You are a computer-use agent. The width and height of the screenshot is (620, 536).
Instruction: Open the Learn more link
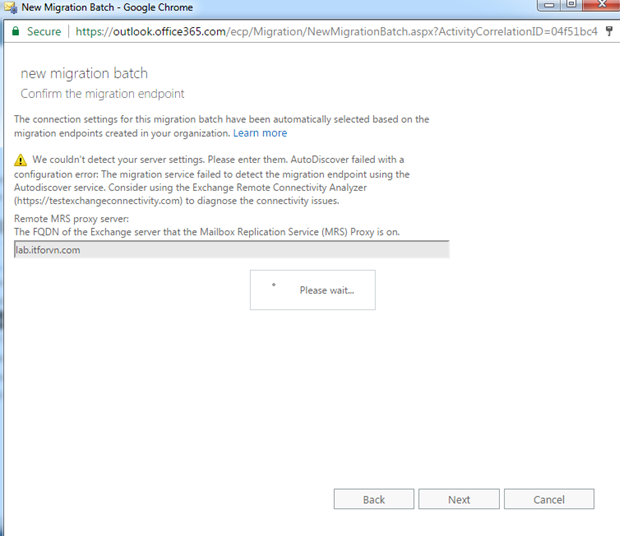(260, 133)
